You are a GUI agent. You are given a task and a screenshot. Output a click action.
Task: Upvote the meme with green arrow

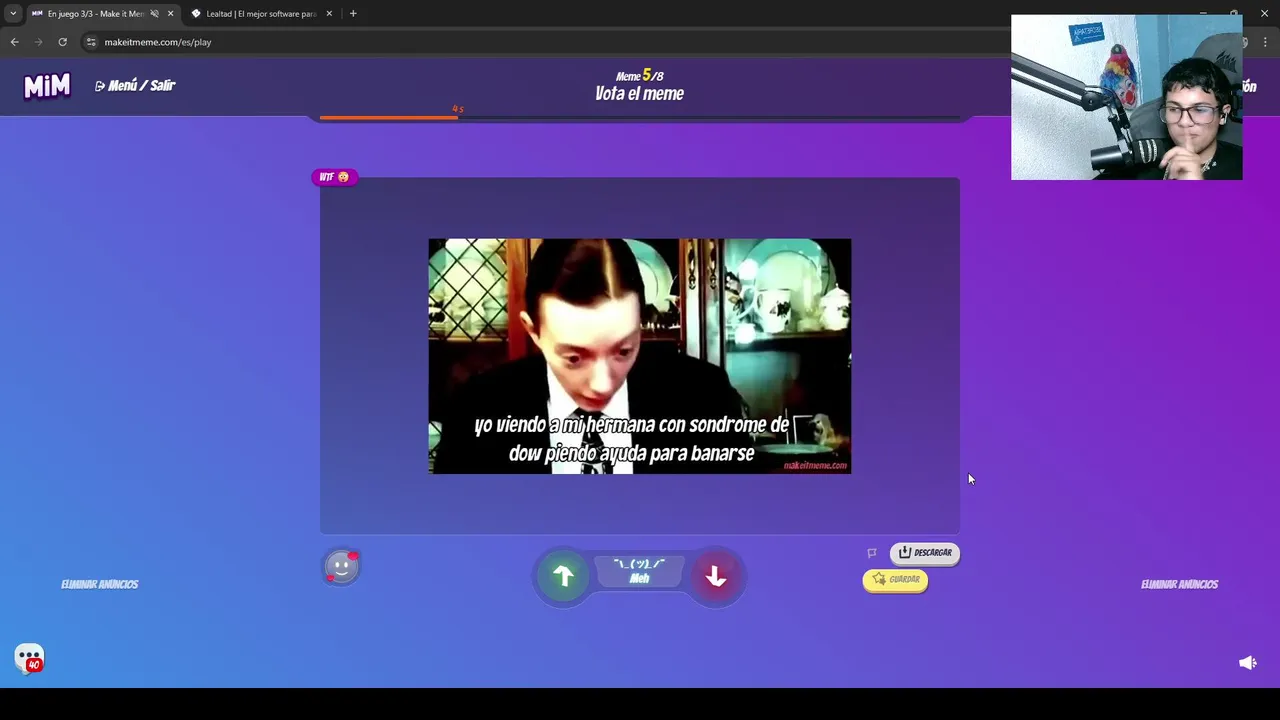point(563,576)
